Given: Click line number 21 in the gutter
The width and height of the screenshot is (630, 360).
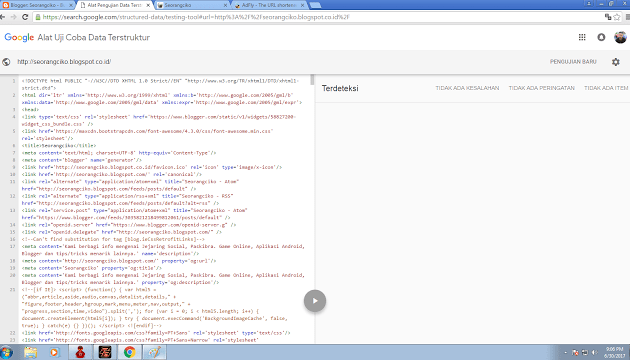Looking at the screenshot, I should pos(12,290).
